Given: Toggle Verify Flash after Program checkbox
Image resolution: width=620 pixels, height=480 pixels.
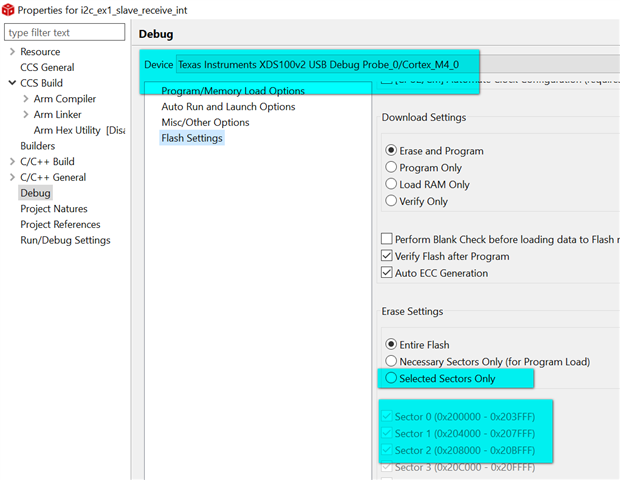Looking at the screenshot, I should click(387, 257).
